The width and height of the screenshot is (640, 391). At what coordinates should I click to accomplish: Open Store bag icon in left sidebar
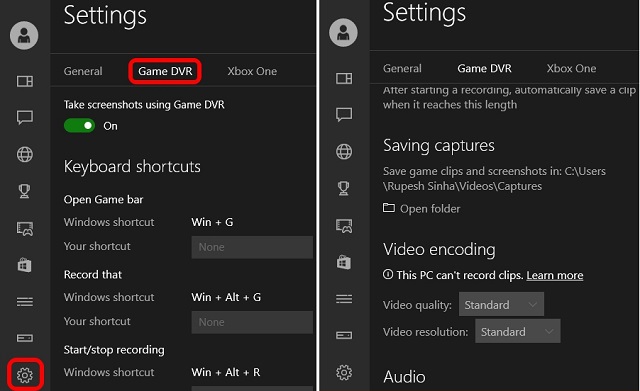[x=24, y=265]
